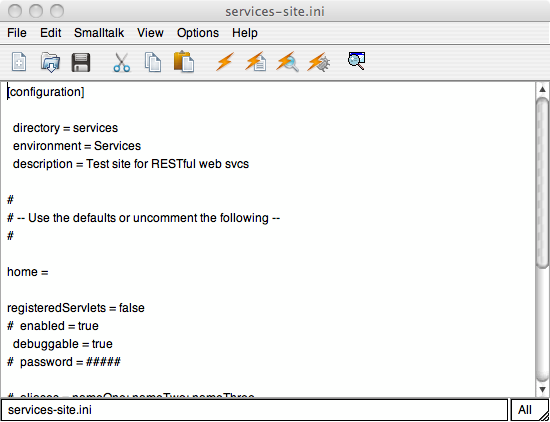This screenshot has height=422, width=550.
Task: Open the Smalltalk menu
Action: pos(99,33)
